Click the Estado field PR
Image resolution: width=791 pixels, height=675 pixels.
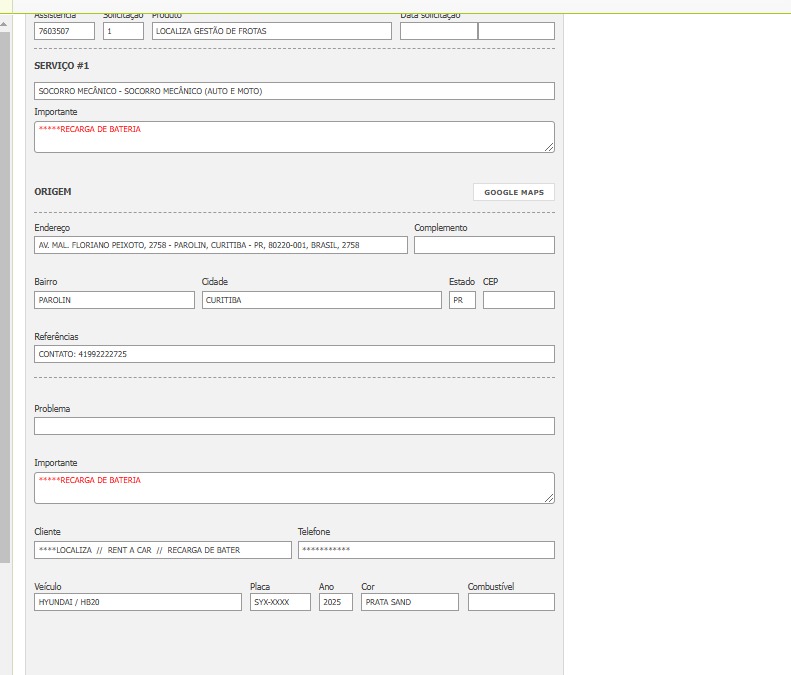point(462,300)
